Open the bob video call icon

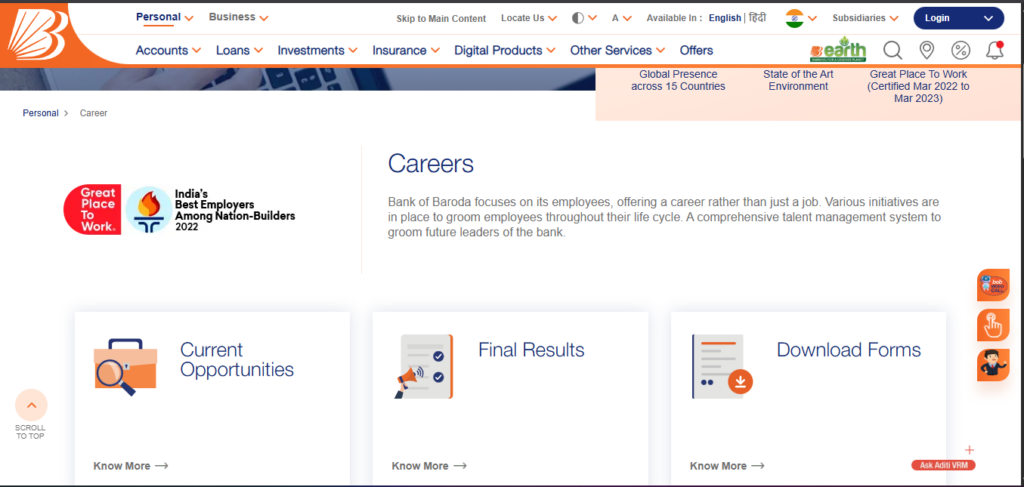pyautogui.click(x=993, y=285)
